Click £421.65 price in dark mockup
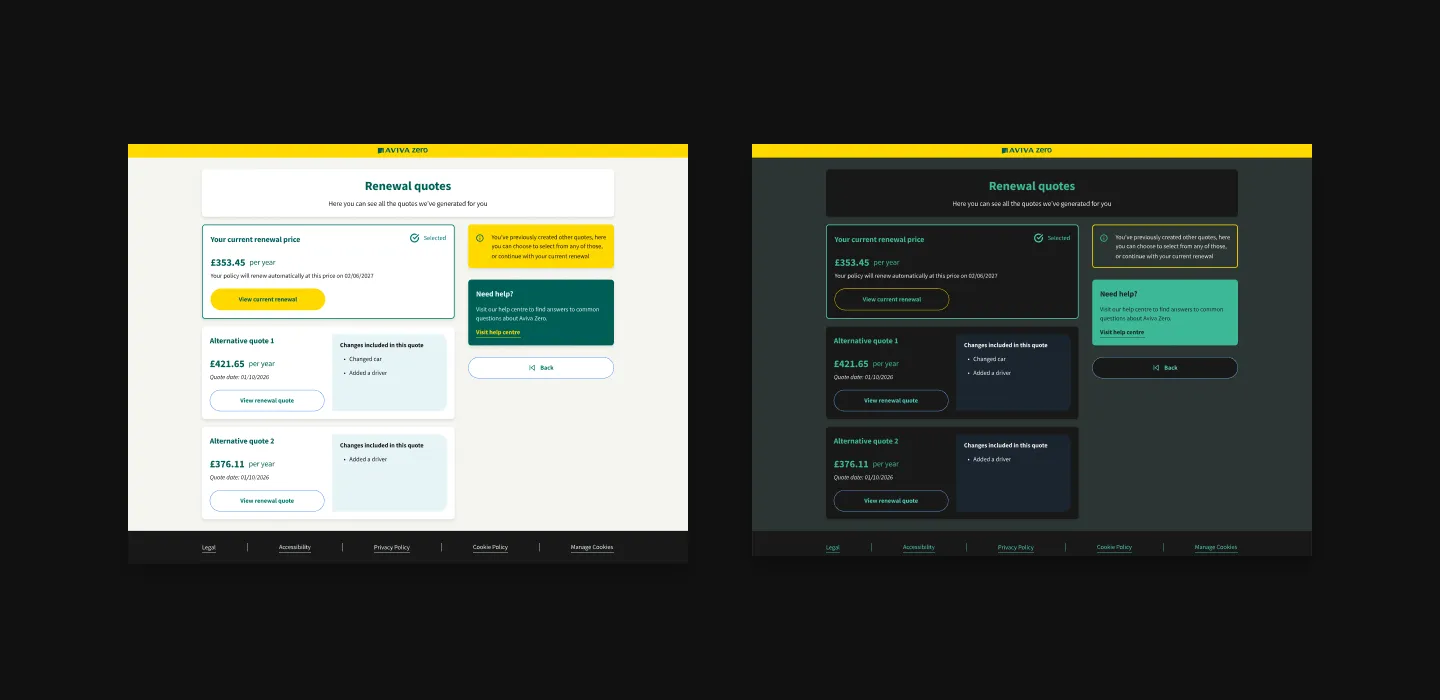Image resolution: width=1440 pixels, height=700 pixels. pyautogui.click(x=851, y=364)
